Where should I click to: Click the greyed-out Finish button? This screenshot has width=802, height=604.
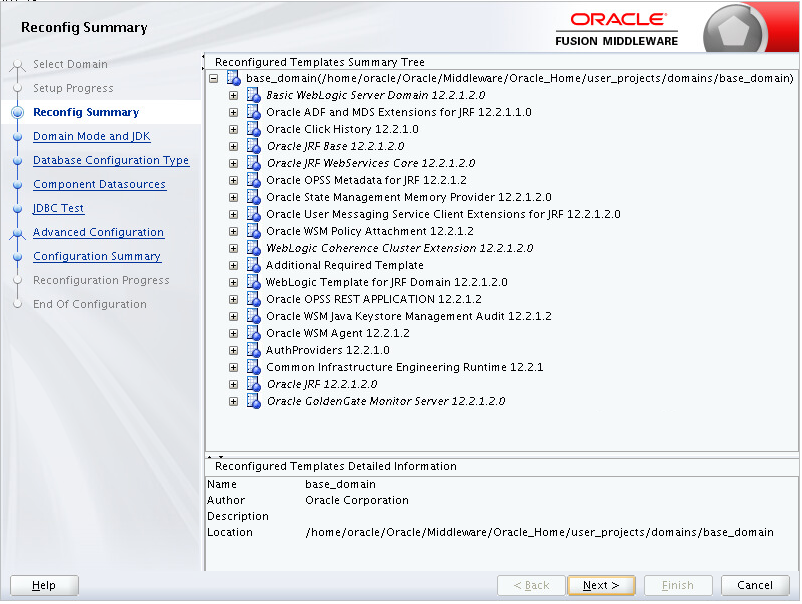pyautogui.click(x=678, y=585)
